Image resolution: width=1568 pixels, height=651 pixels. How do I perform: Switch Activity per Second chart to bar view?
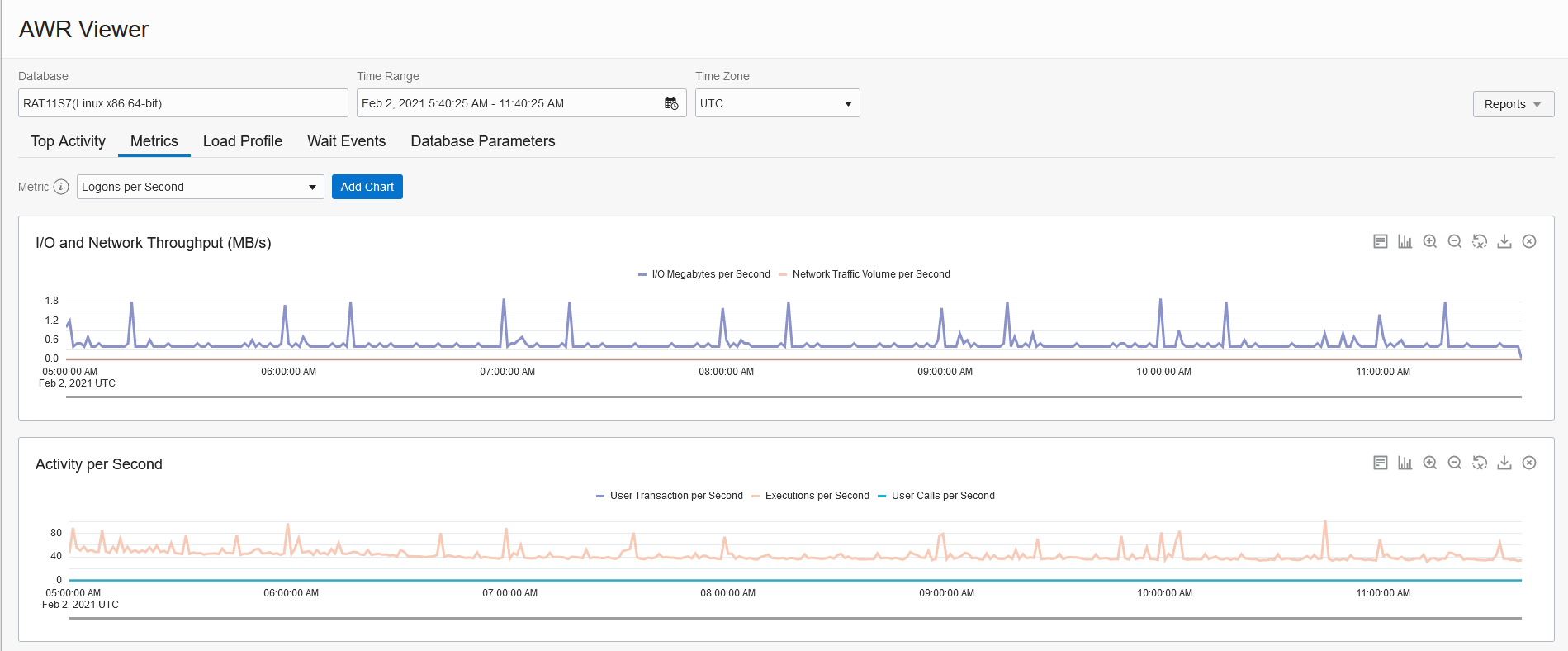point(1405,463)
